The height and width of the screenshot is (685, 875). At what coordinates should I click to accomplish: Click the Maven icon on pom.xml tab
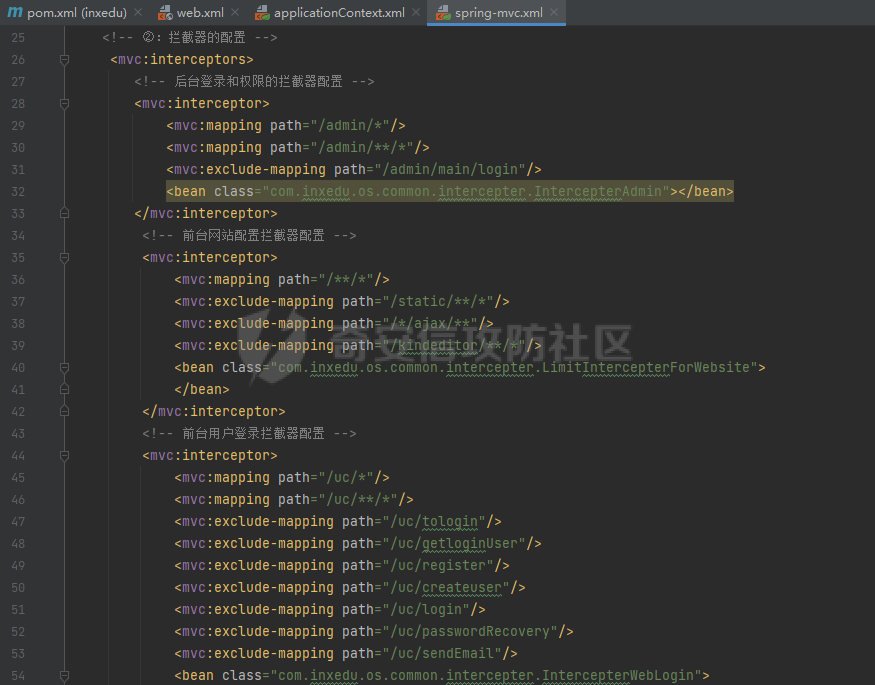point(15,13)
